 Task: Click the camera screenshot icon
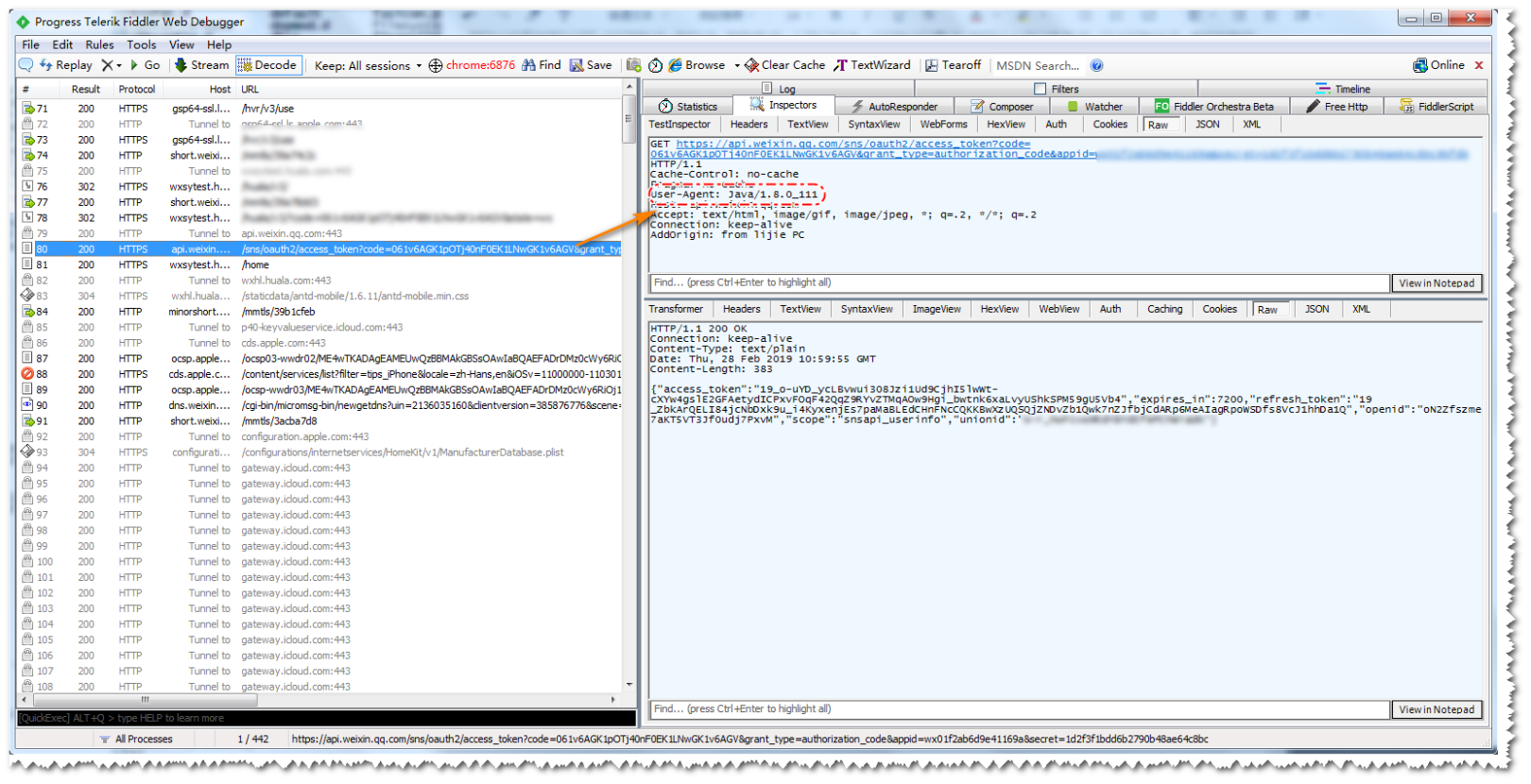pyautogui.click(x=633, y=65)
